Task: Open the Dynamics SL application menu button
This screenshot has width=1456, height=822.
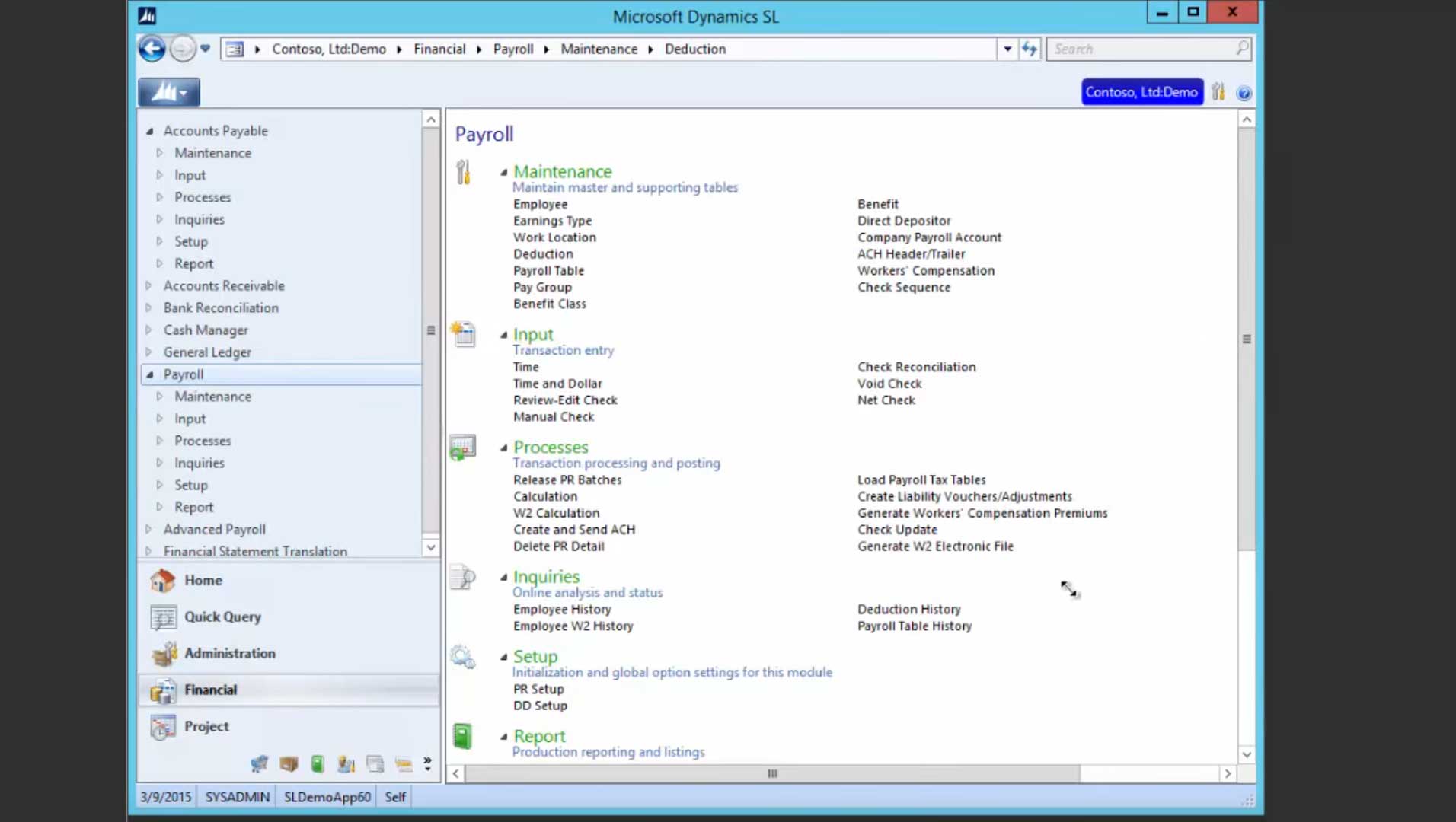Action: (x=169, y=92)
